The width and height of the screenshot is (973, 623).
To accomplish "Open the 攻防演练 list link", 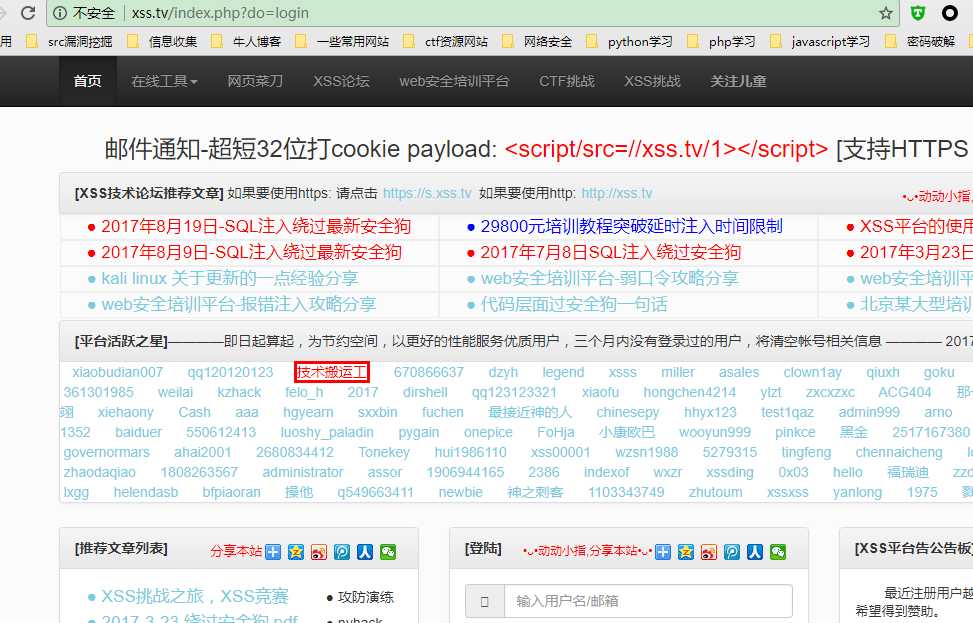I will pos(365,598).
